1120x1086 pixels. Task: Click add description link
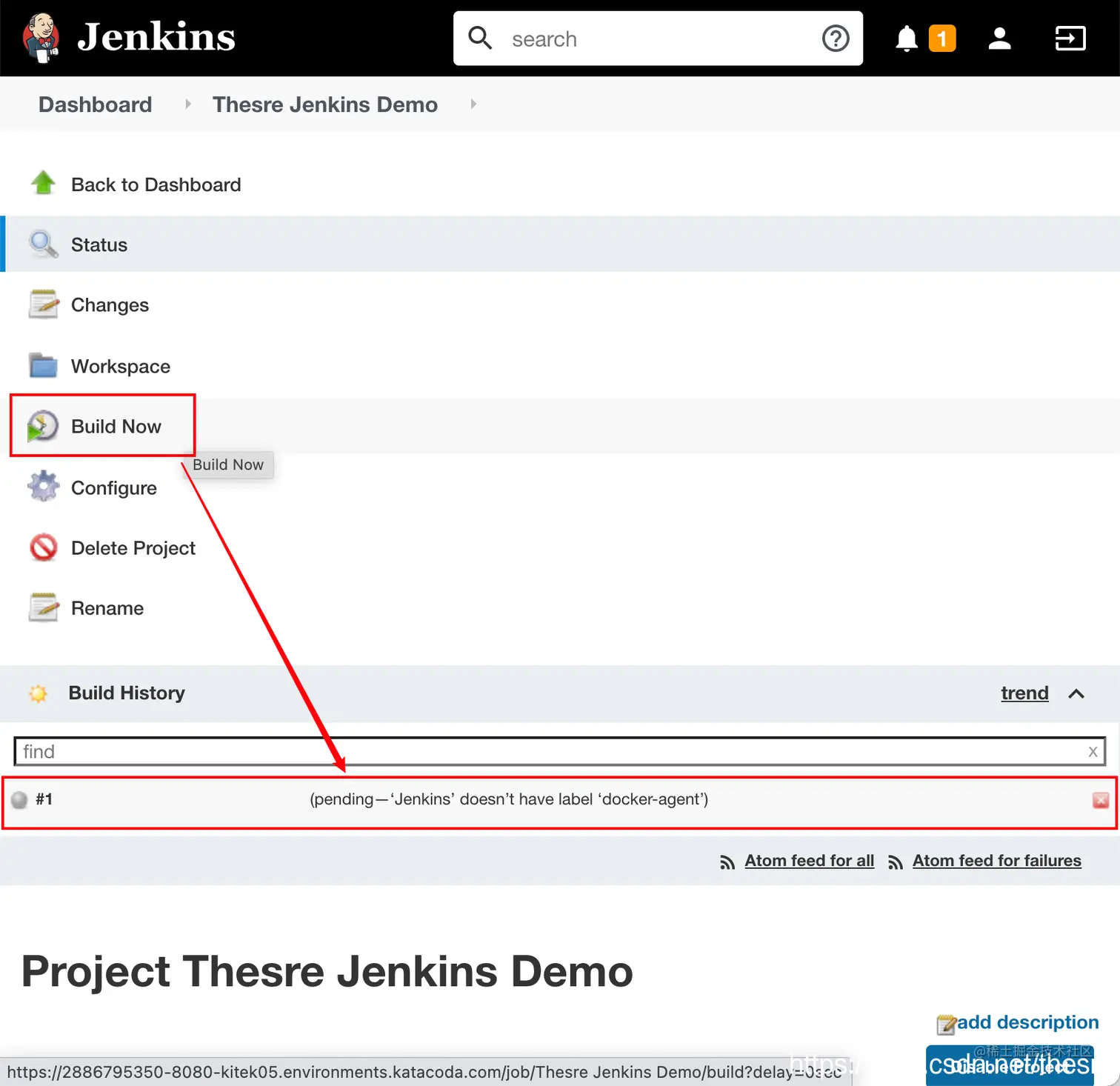tap(1027, 1022)
